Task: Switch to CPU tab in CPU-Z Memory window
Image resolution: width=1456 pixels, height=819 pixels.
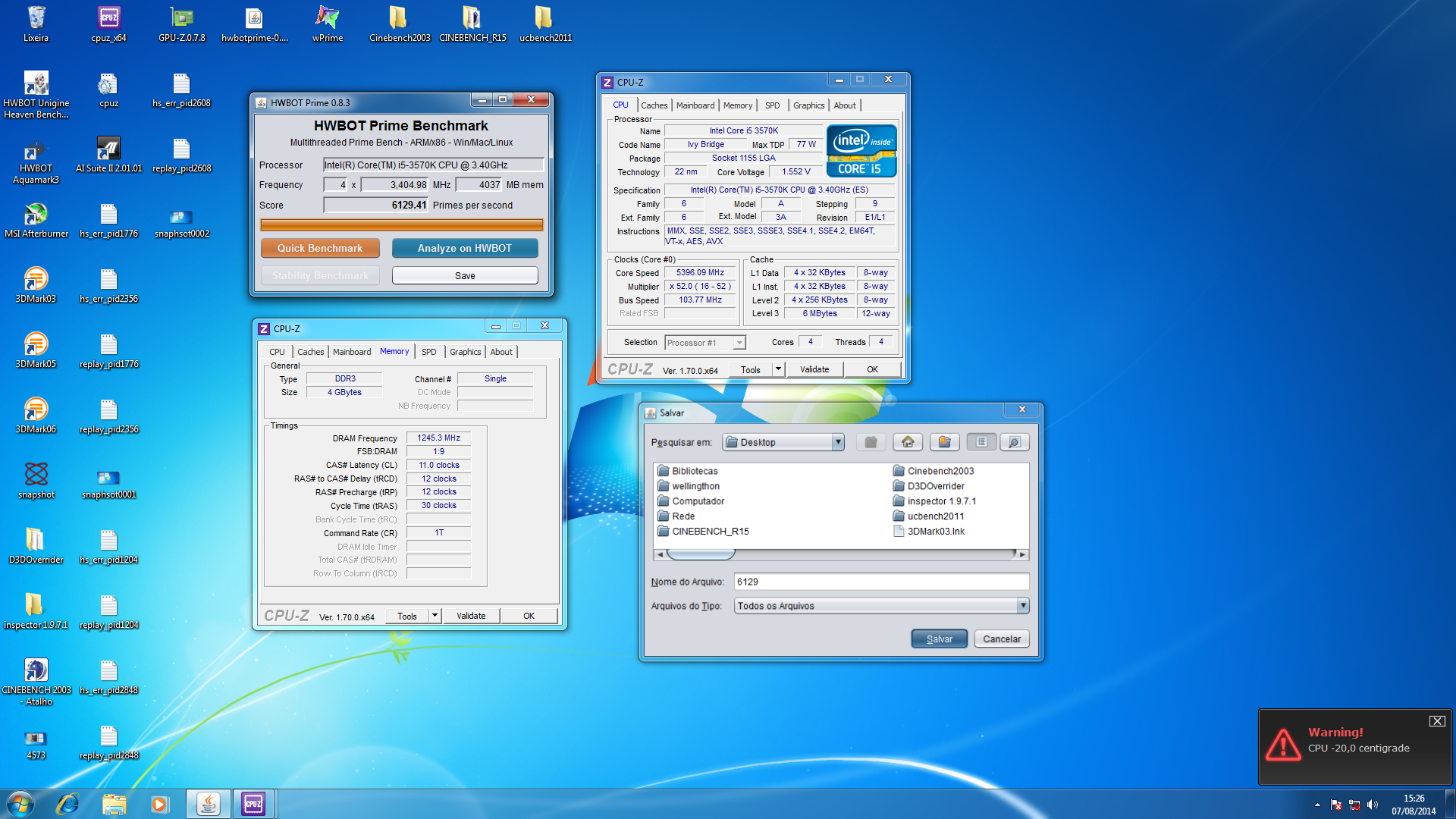Action: click(277, 352)
